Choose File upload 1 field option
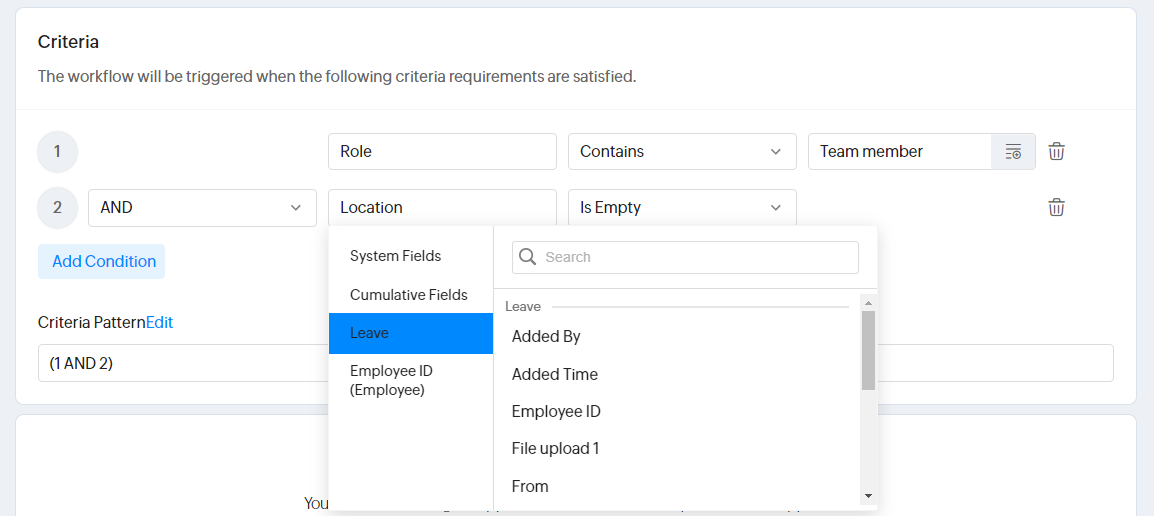This screenshot has width=1154, height=516. (555, 449)
